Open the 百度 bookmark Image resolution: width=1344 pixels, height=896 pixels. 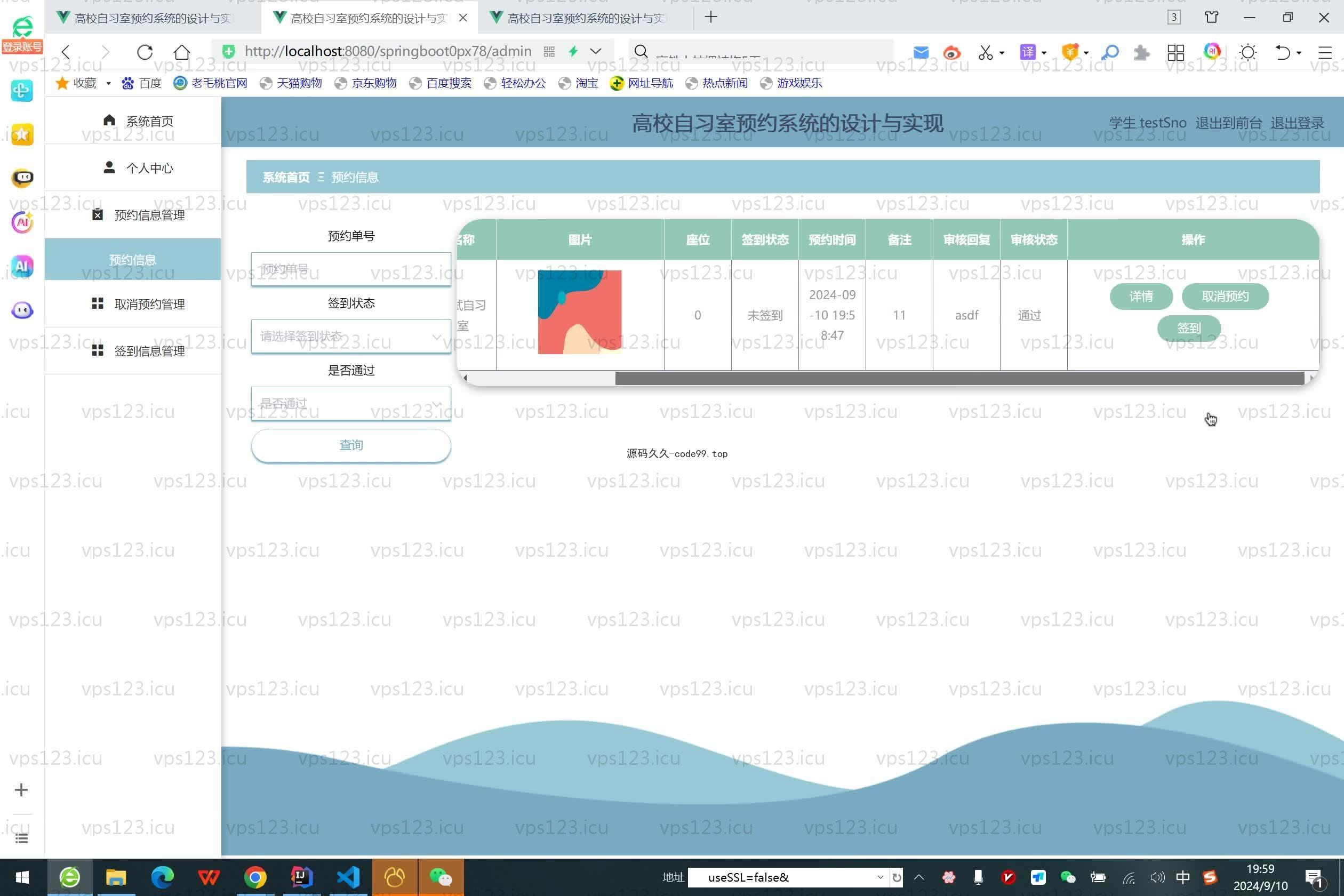click(142, 83)
